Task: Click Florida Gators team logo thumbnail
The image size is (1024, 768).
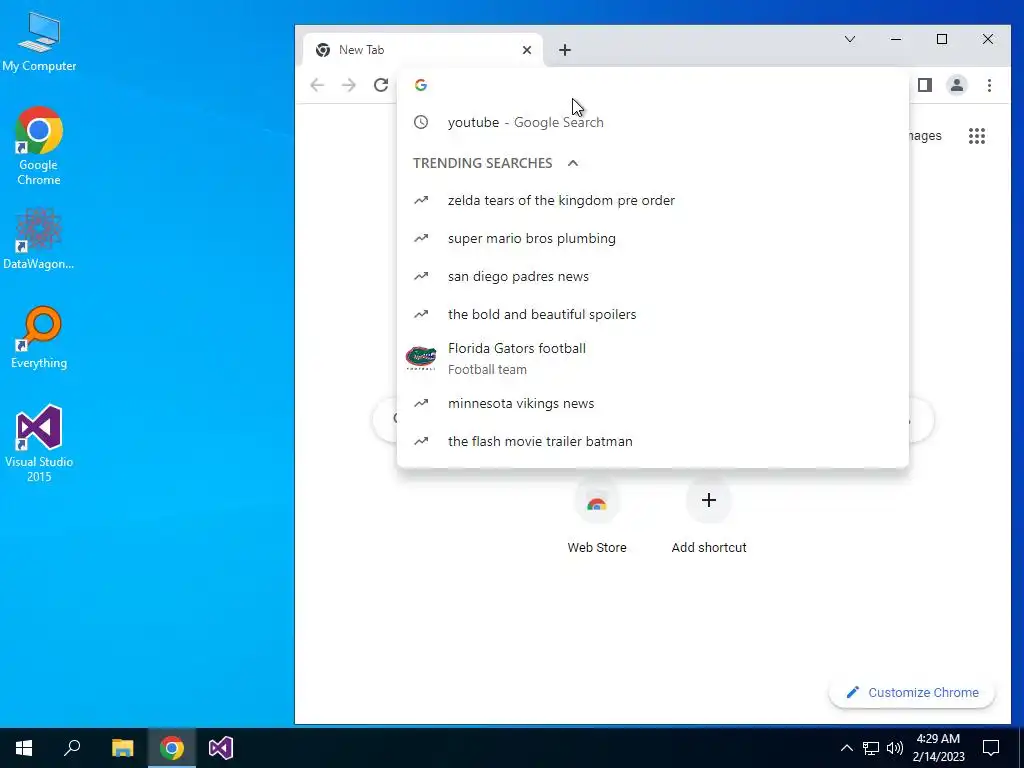Action: point(421,358)
